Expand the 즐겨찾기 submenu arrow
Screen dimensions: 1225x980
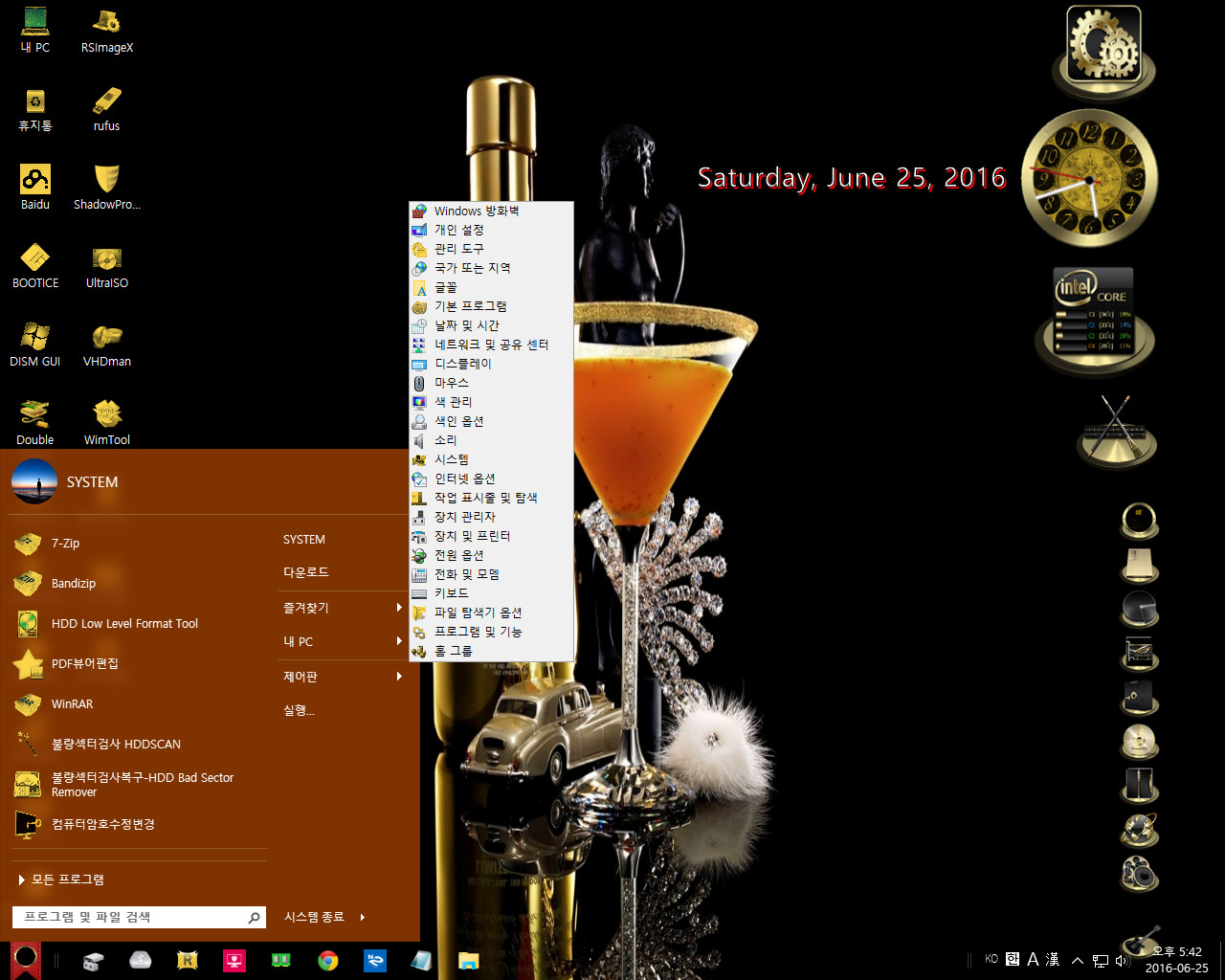pyautogui.click(x=399, y=608)
